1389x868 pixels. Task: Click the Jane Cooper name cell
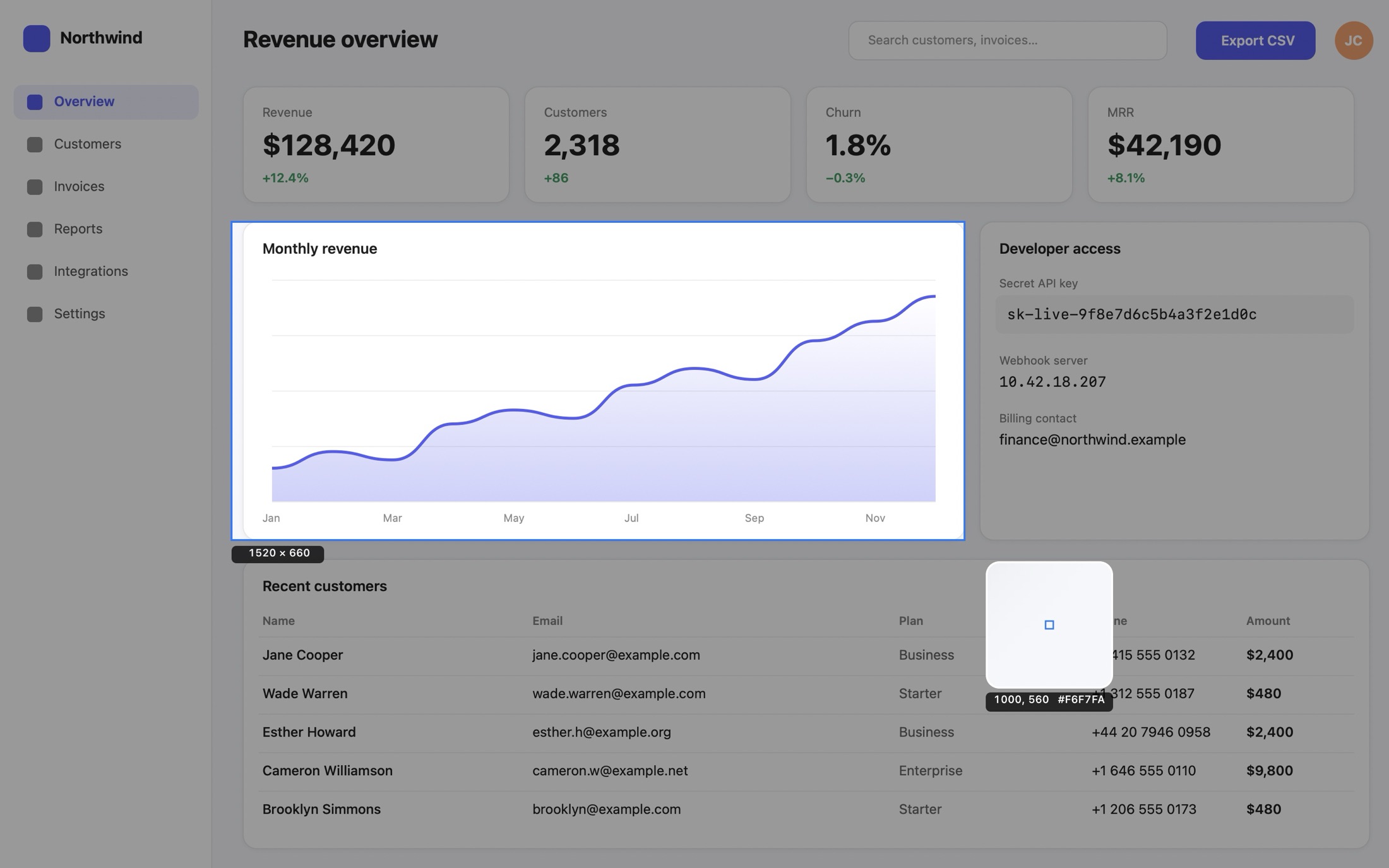(302, 655)
